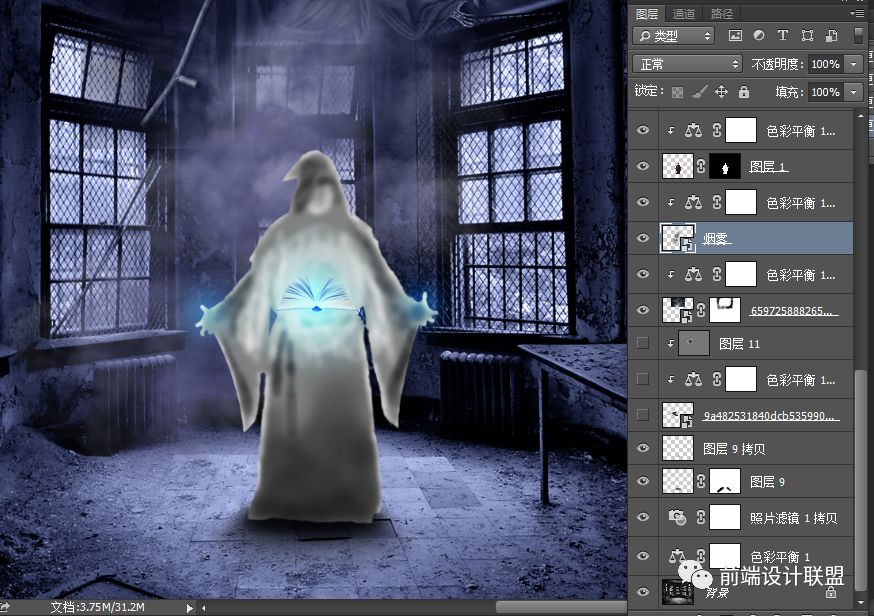
Task: Lock transparent pixels icon
Action: 677,92
